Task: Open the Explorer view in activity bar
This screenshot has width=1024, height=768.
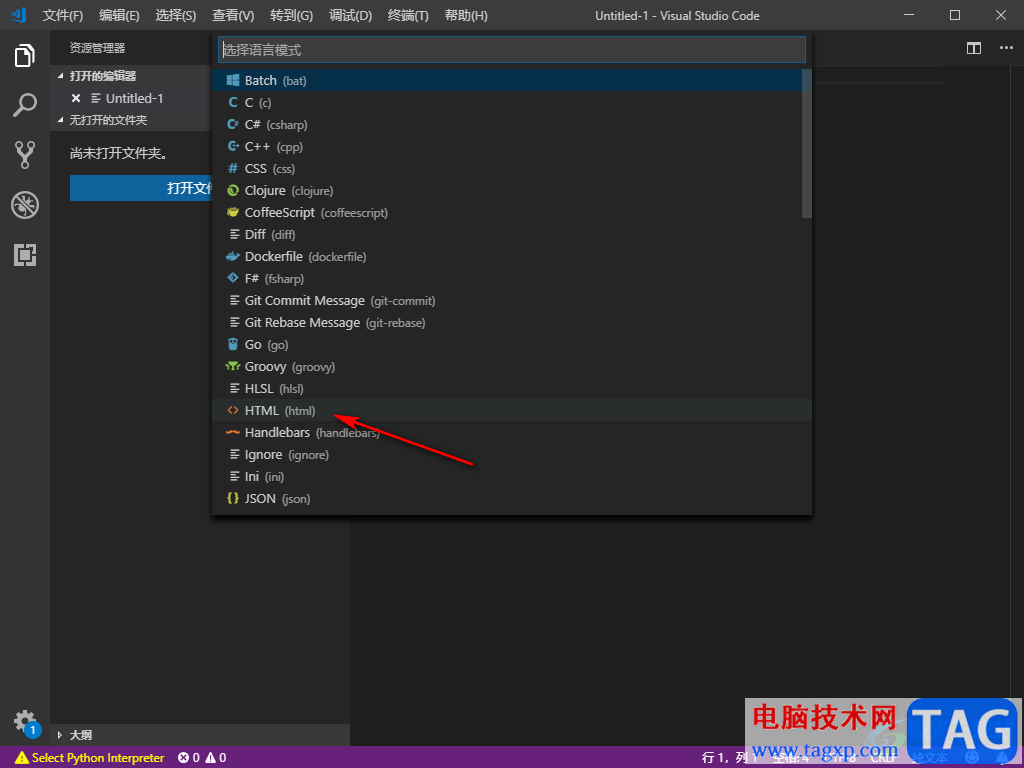Action: (x=25, y=55)
